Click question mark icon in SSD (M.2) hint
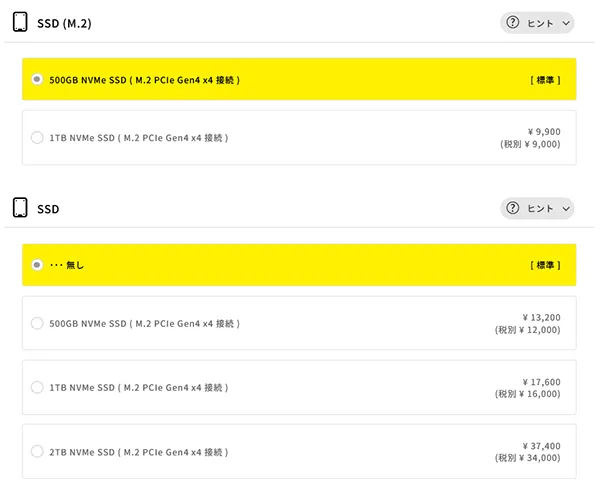The height and width of the screenshot is (496, 600). [512, 23]
